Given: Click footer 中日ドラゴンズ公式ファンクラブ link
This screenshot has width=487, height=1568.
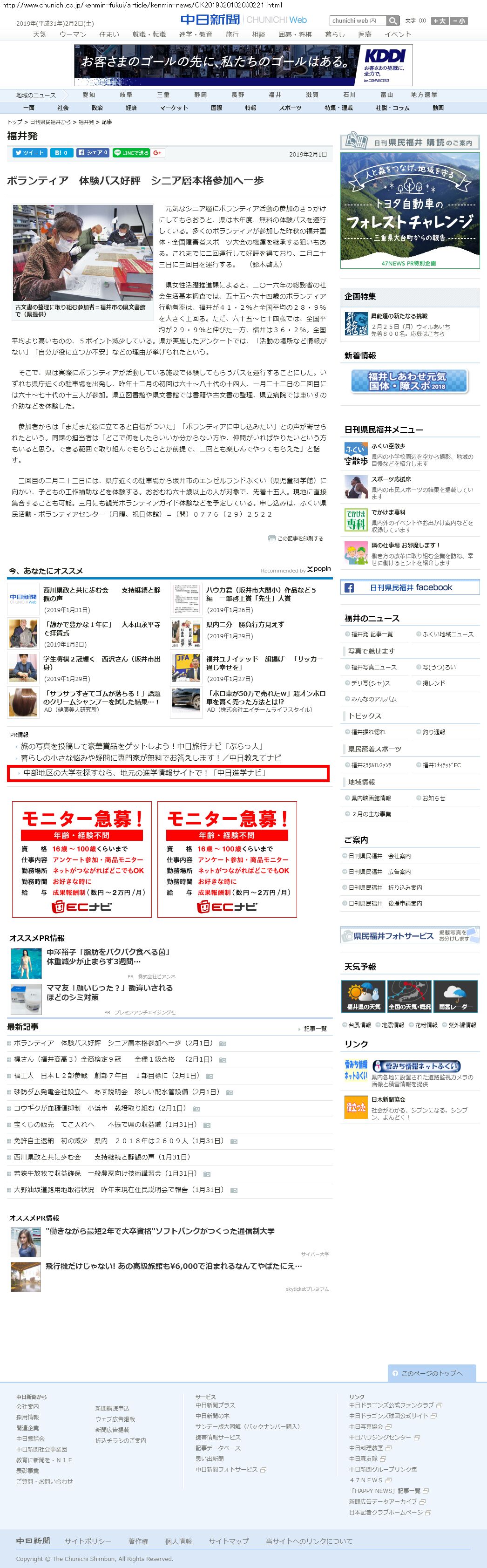Looking at the screenshot, I should pos(392,1405).
